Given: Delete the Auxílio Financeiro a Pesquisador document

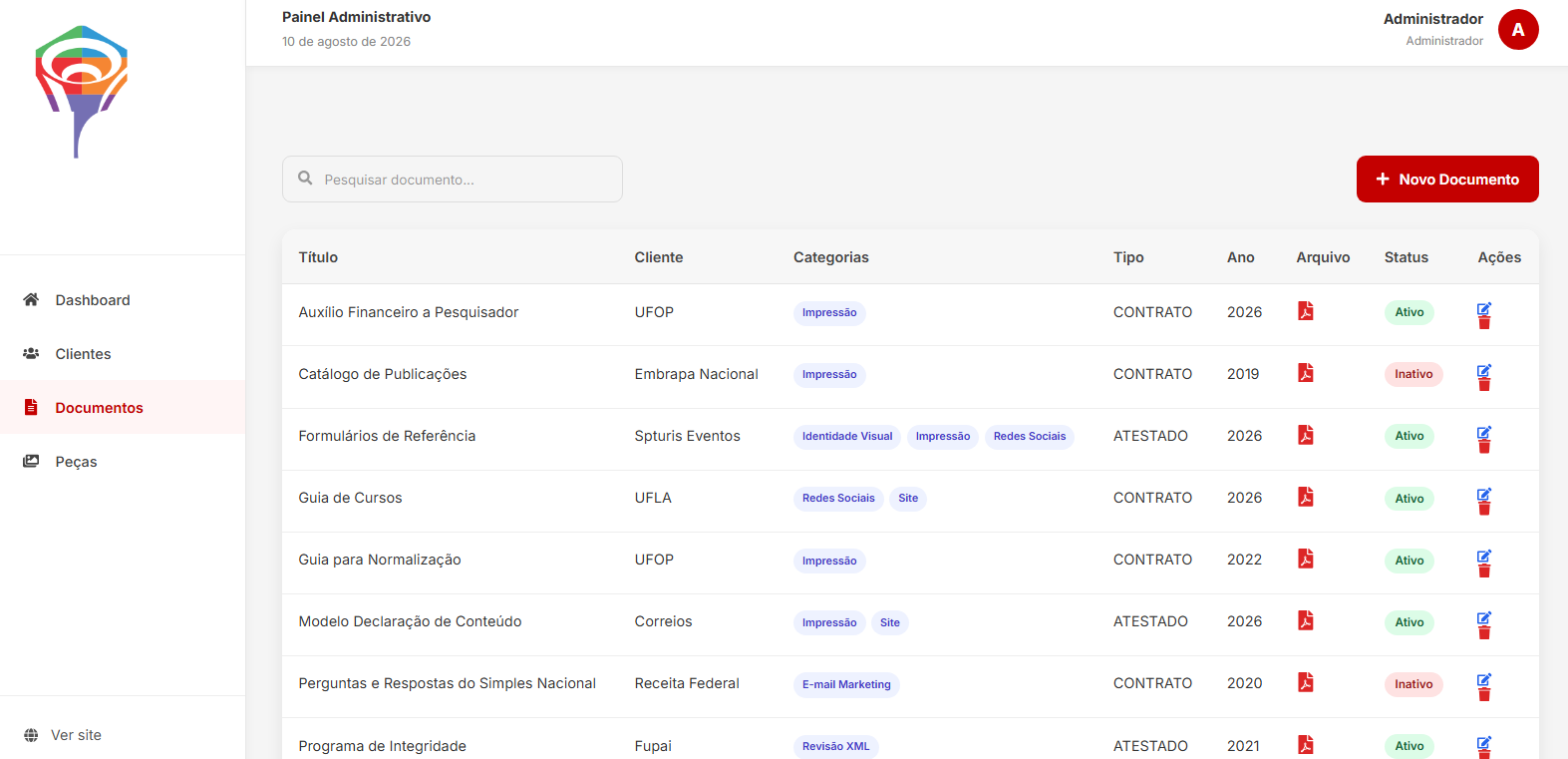Looking at the screenshot, I should 1484,323.
